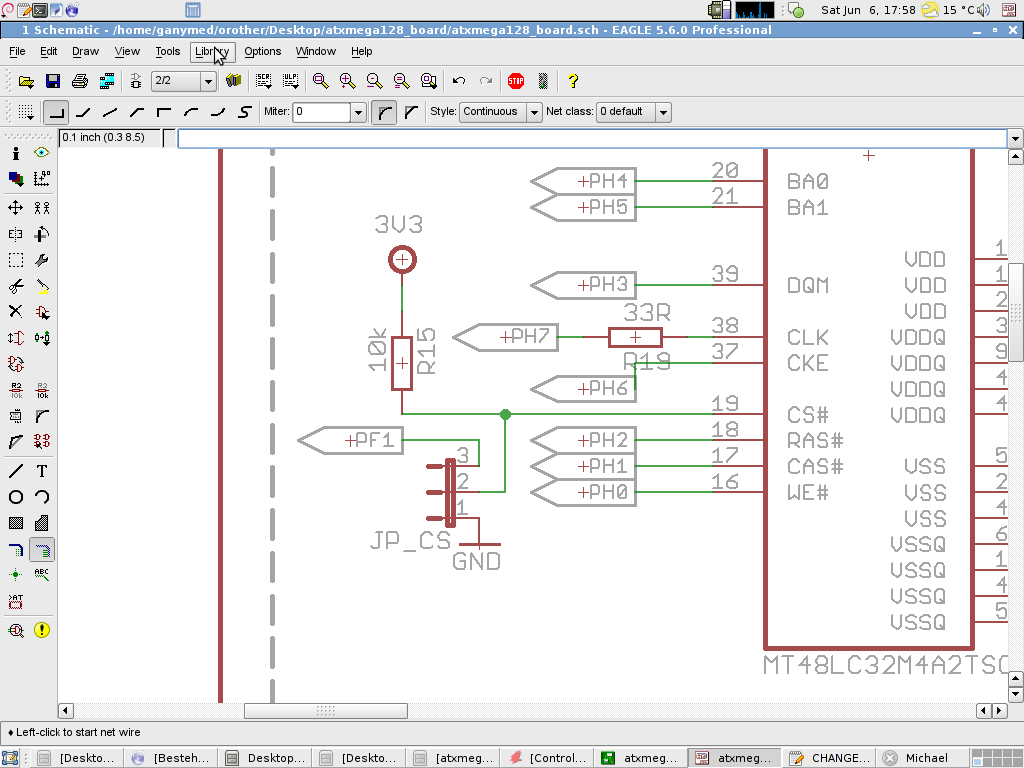Select the Text T tool
The height and width of the screenshot is (768, 1024).
pos(42,471)
